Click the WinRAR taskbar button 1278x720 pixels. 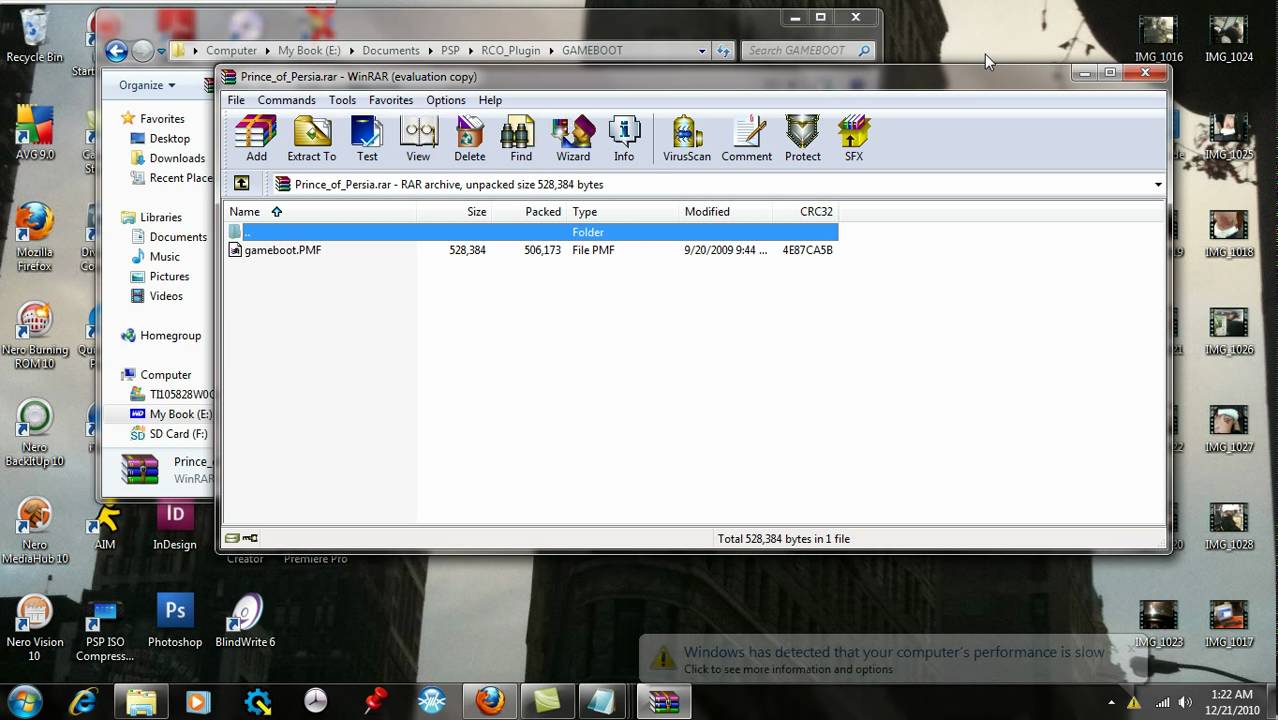[663, 701]
